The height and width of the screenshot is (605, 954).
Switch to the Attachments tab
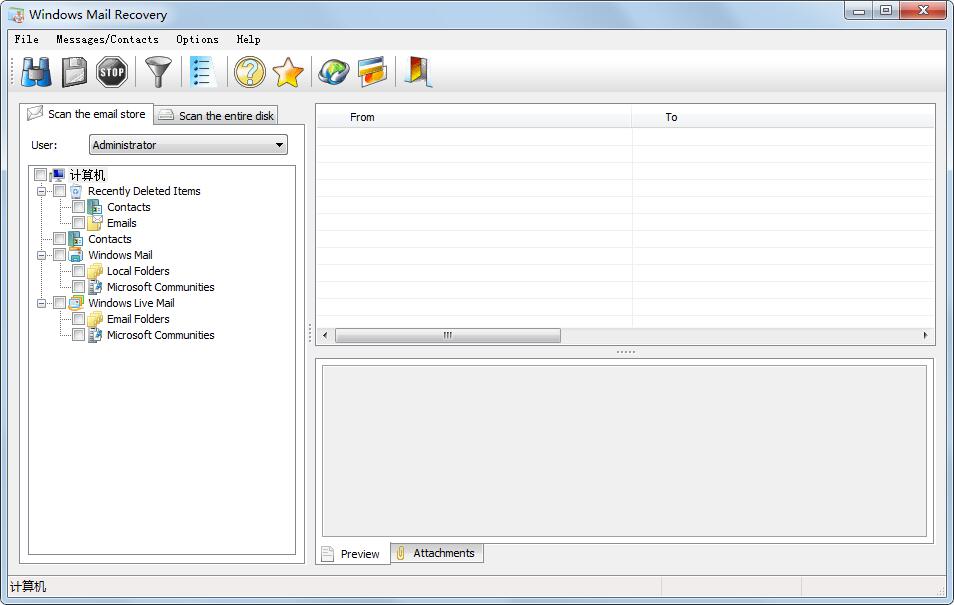(x=437, y=553)
